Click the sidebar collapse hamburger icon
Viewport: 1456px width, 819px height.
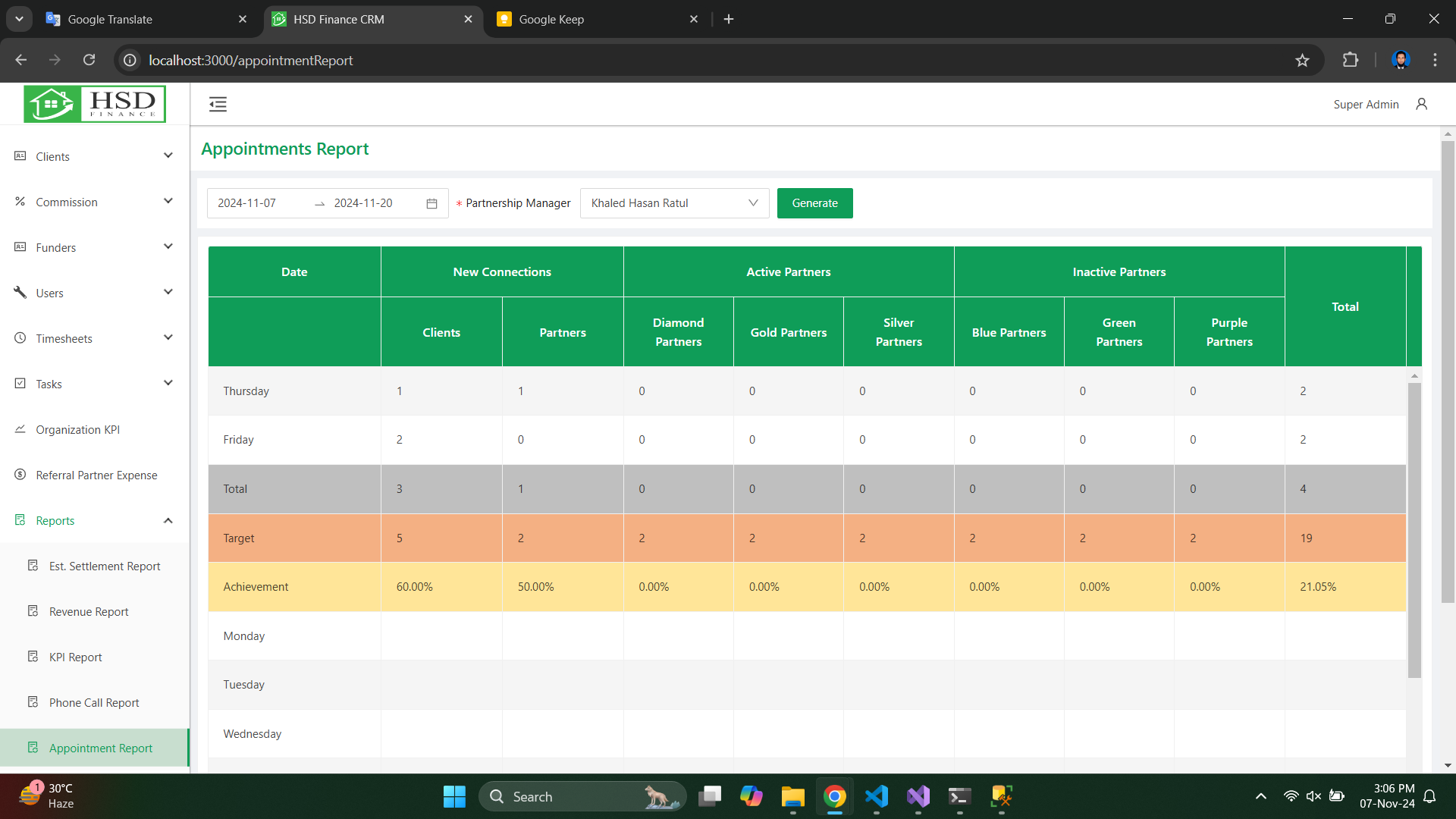(x=218, y=105)
